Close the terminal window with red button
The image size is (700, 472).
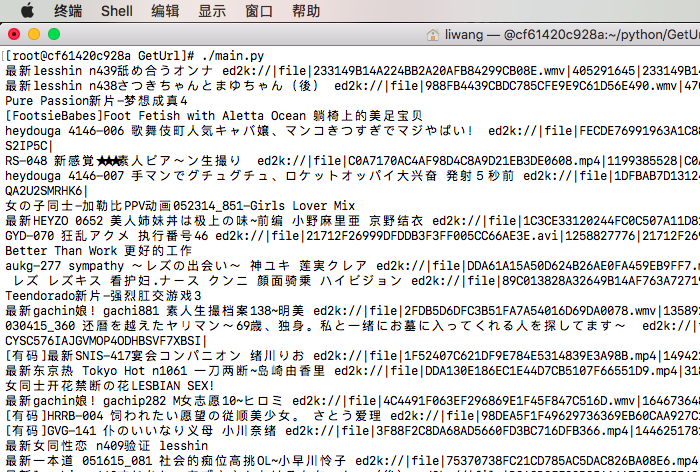(14, 34)
